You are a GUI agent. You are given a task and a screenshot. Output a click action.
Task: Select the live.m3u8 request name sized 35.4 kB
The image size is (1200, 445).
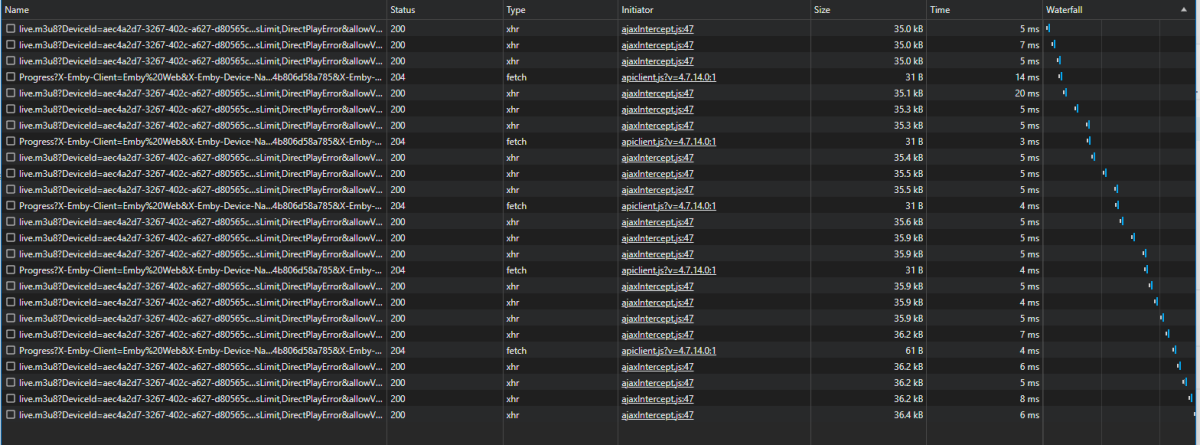point(200,157)
